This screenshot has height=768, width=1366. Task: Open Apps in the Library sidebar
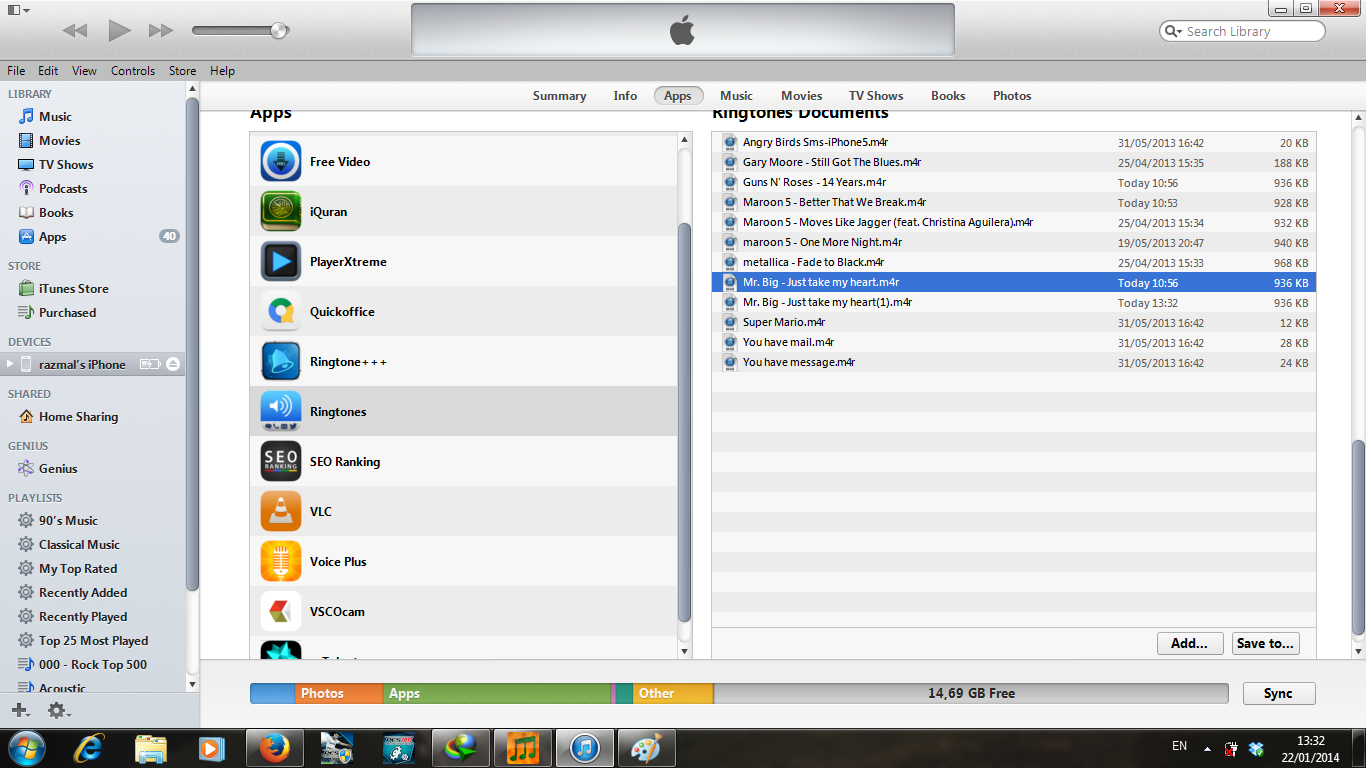[x=52, y=237]
